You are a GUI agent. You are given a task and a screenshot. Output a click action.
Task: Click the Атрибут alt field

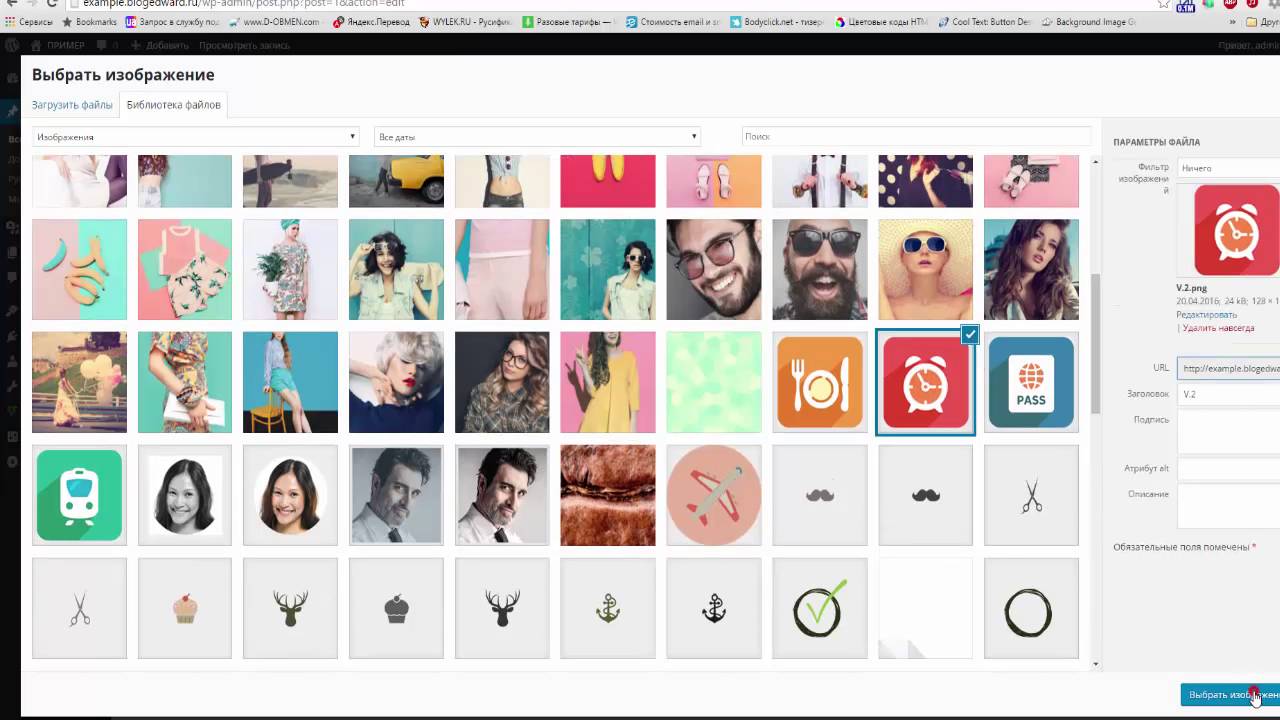(1229, 468)
